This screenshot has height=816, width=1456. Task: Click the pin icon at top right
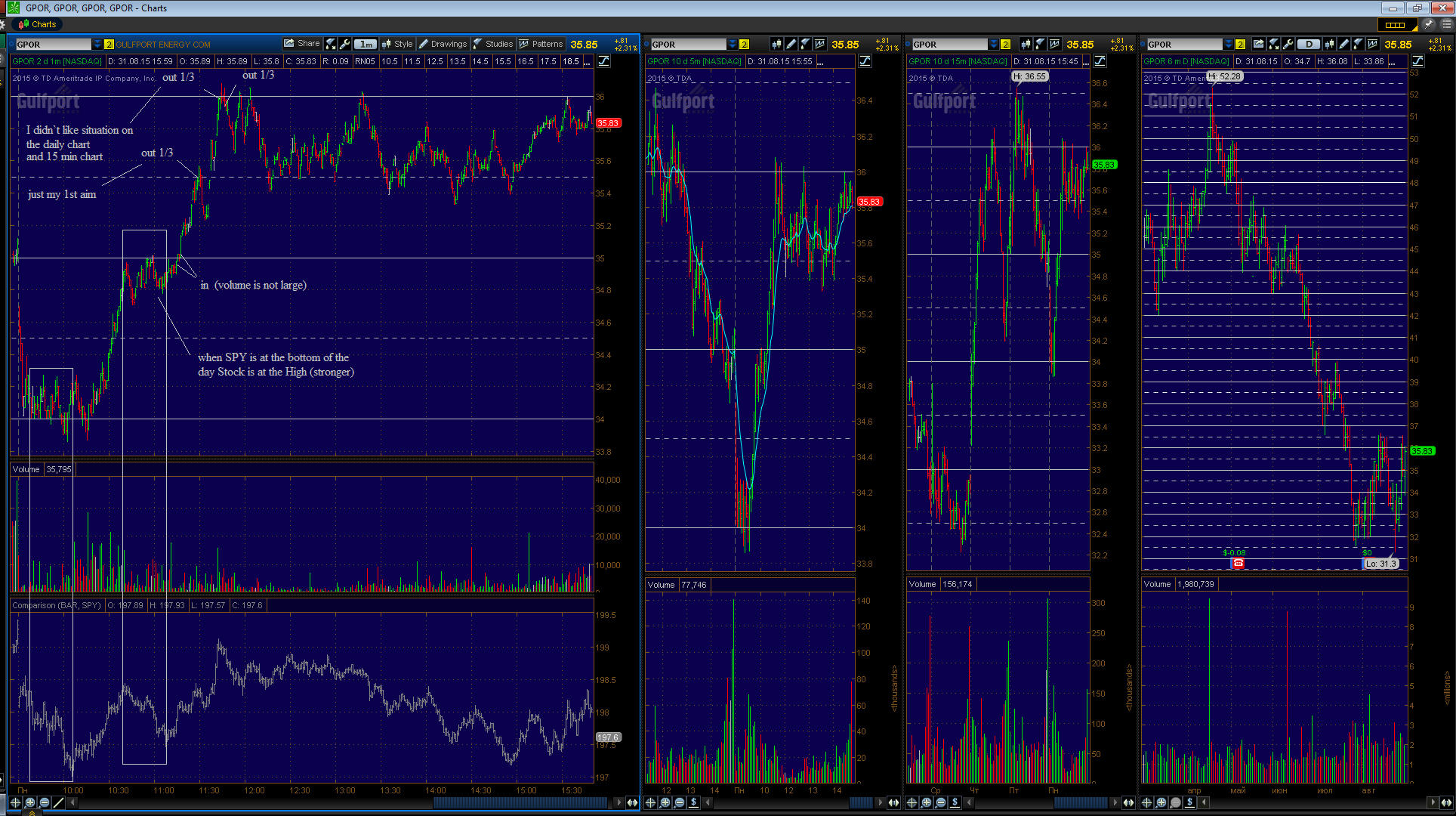[1430, 24]
